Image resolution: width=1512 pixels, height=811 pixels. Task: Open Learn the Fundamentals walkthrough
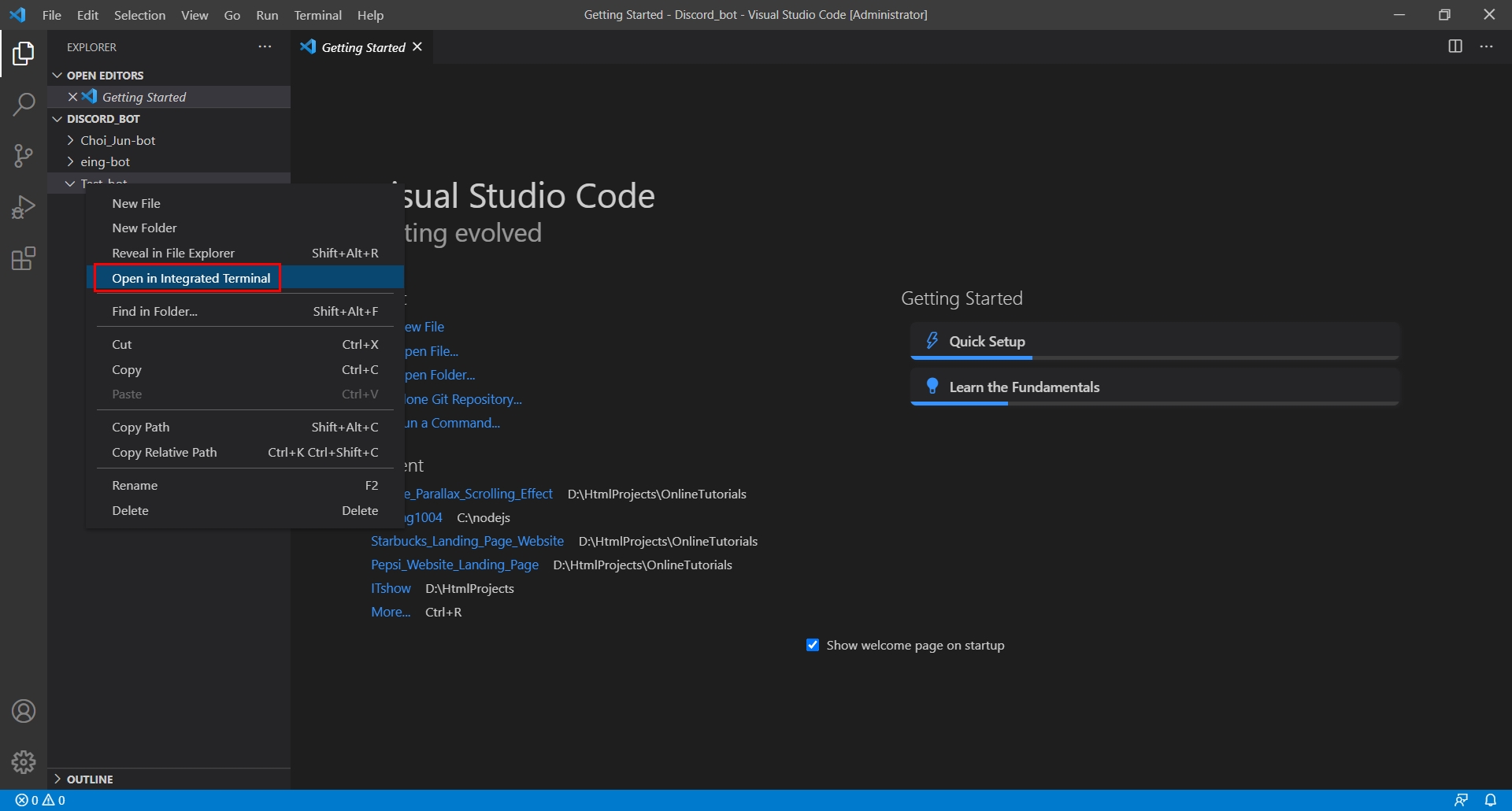[x=1154, y=387]
